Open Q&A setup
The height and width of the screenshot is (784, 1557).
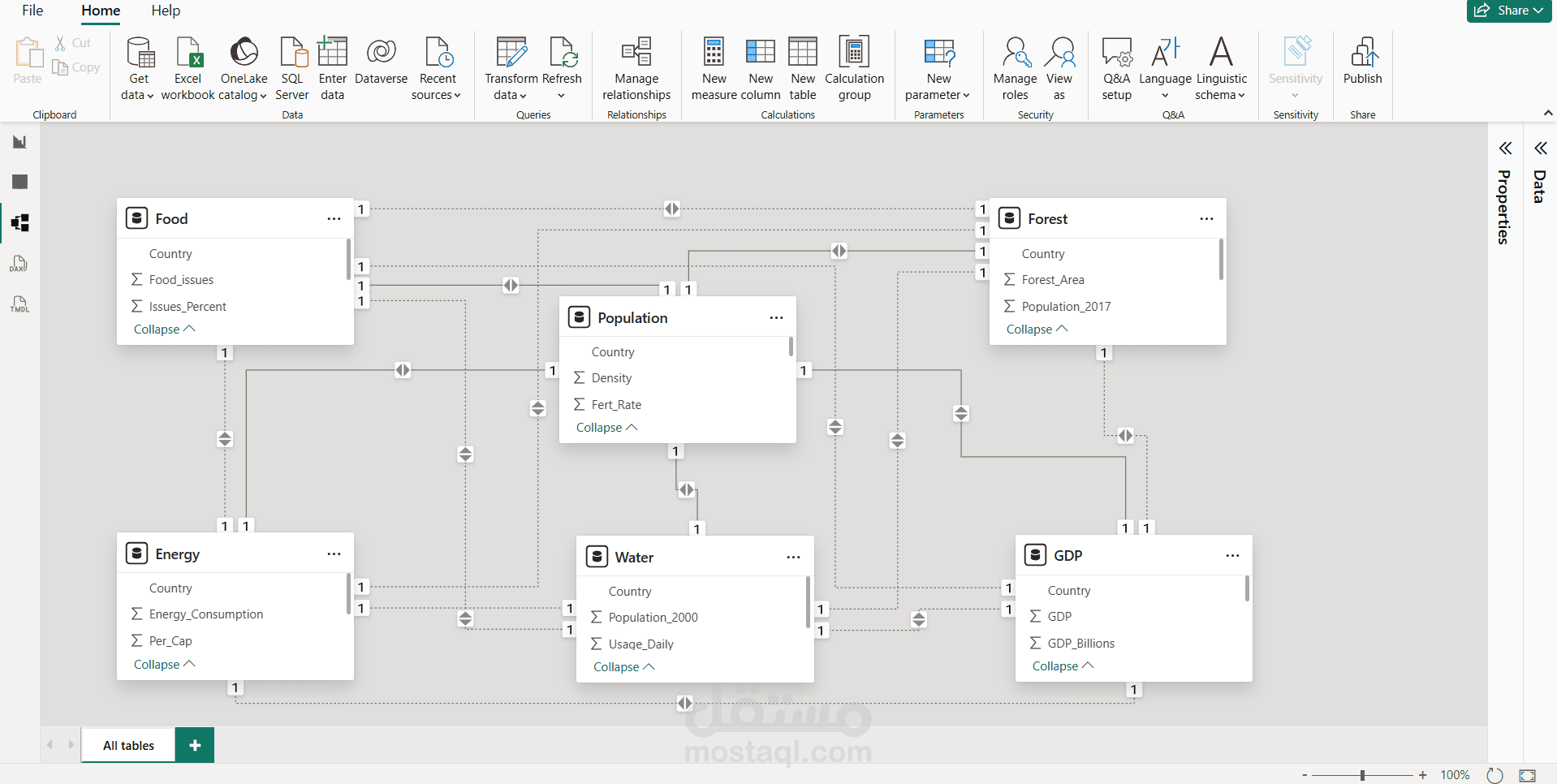pos(1117,68)
